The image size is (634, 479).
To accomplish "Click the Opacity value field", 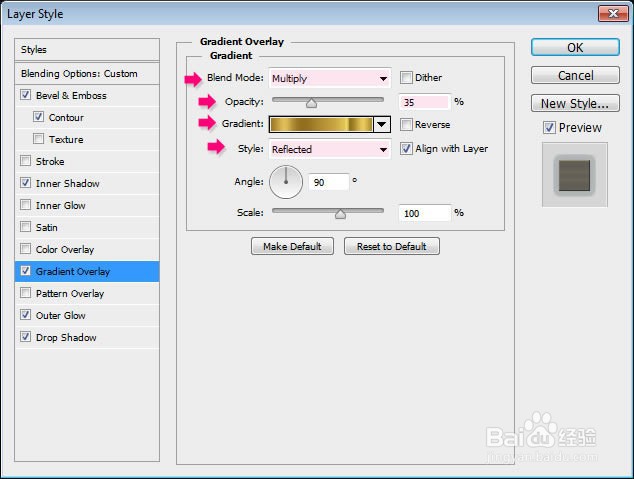I will pos(425,102).
